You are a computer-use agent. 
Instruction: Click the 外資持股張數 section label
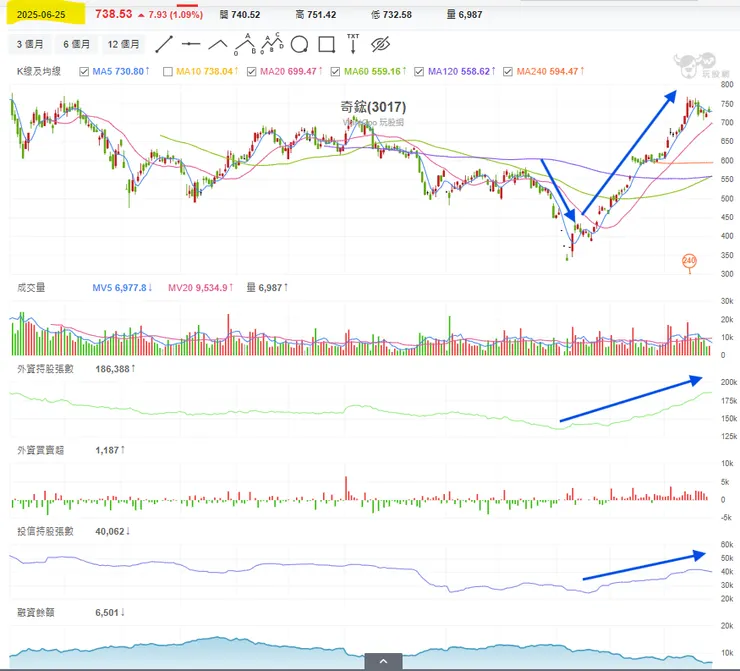45,369
